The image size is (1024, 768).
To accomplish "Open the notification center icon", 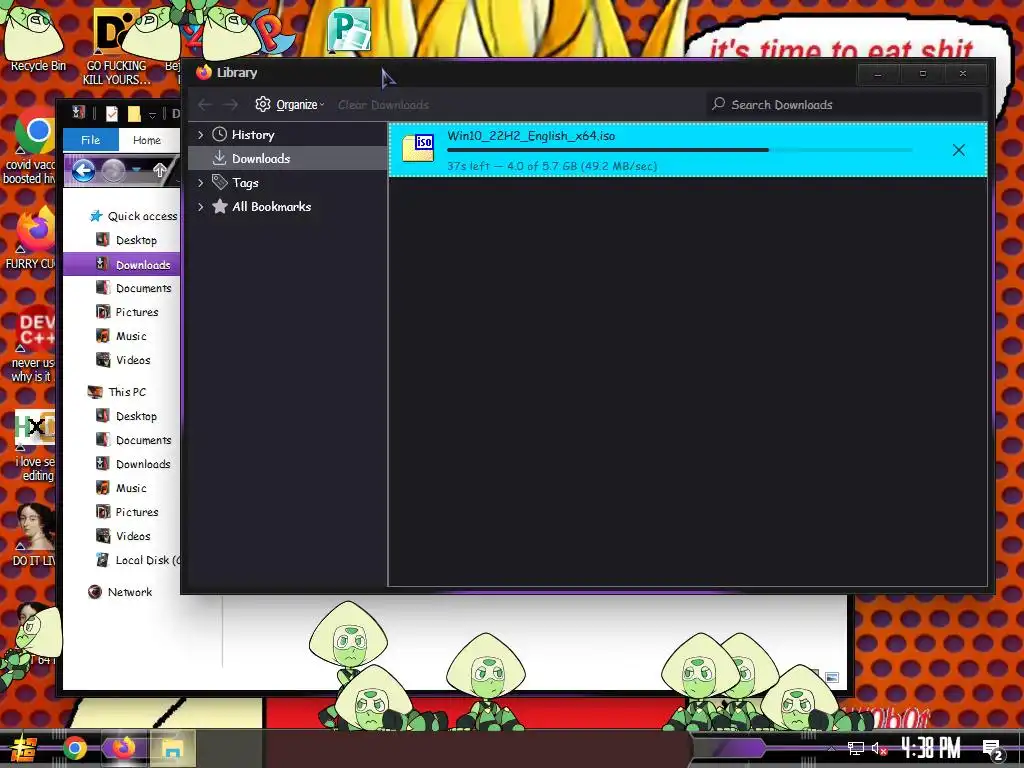I will [x=993, y=749].
